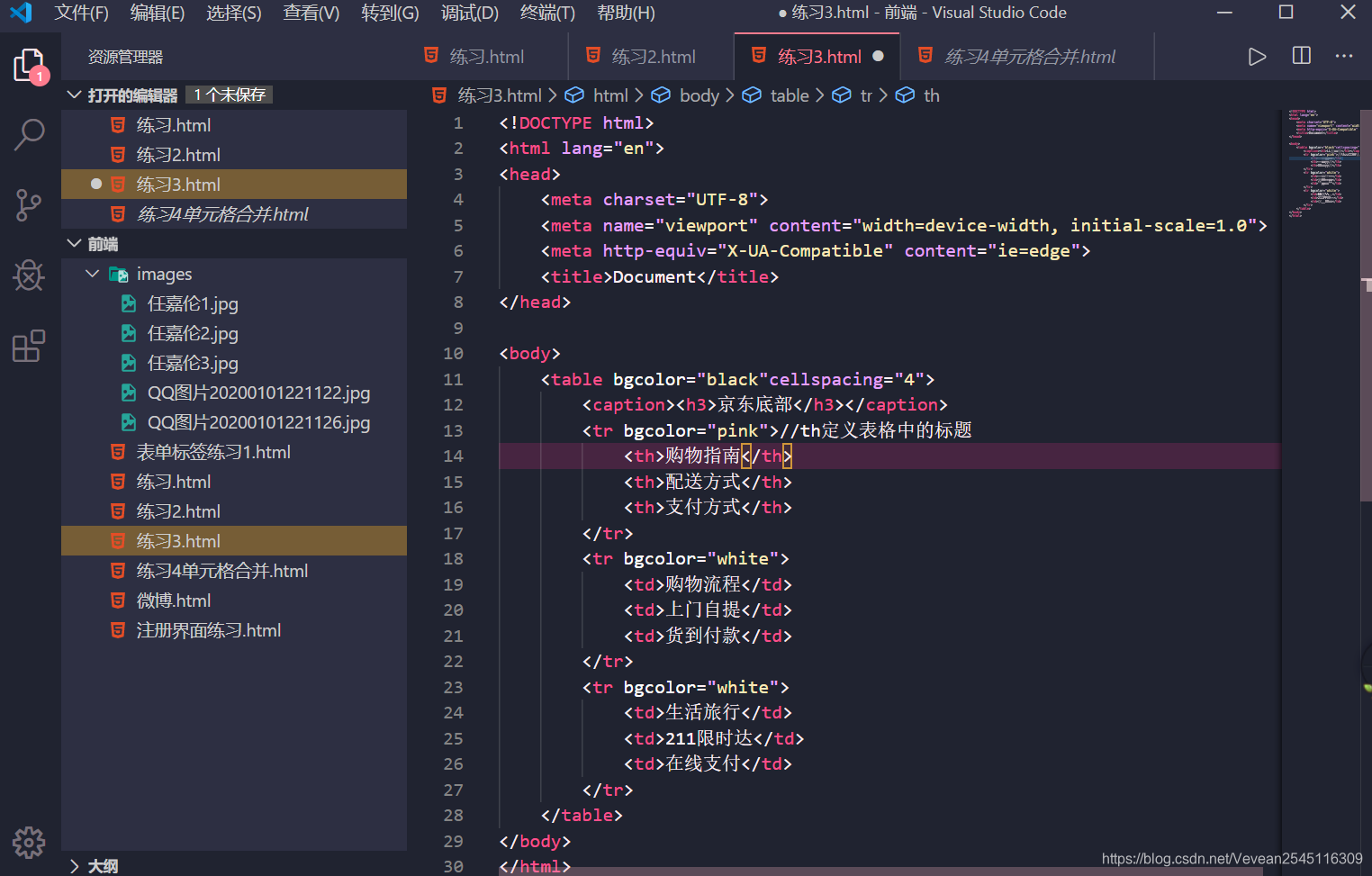
Task: Open the 文件(F) menu
Action: click(81, 13)
